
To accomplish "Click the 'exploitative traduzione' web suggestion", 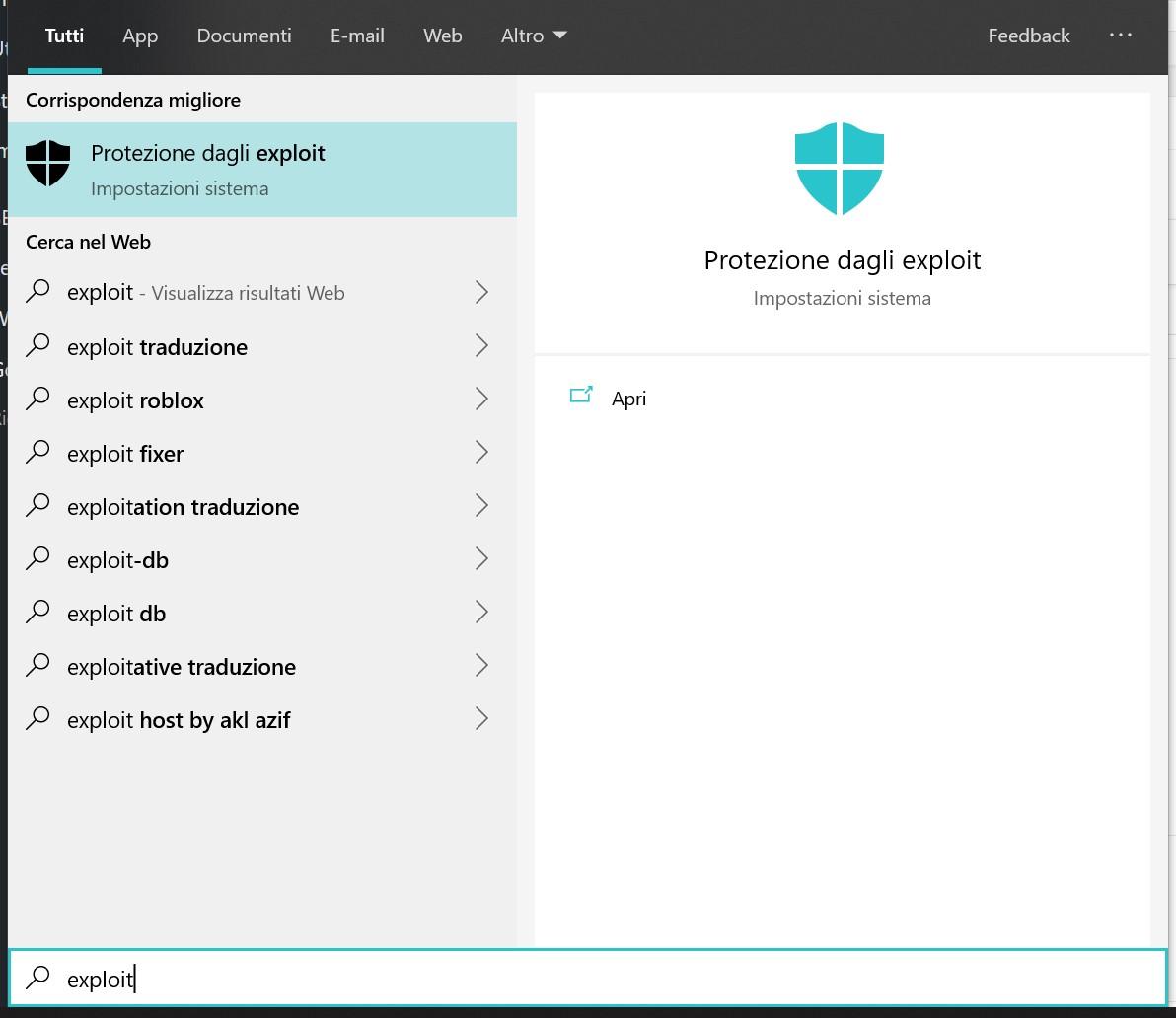I will (262, 666).
